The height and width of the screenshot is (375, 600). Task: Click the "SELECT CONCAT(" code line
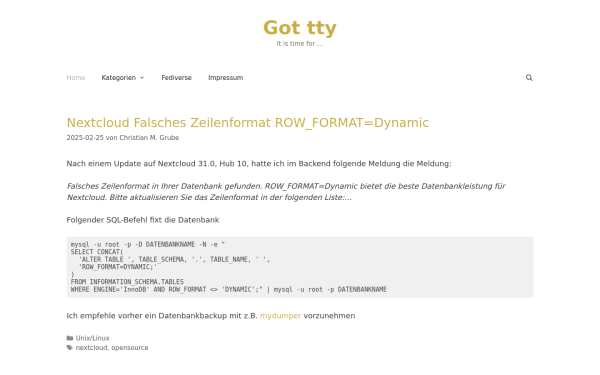pos(97,252)
